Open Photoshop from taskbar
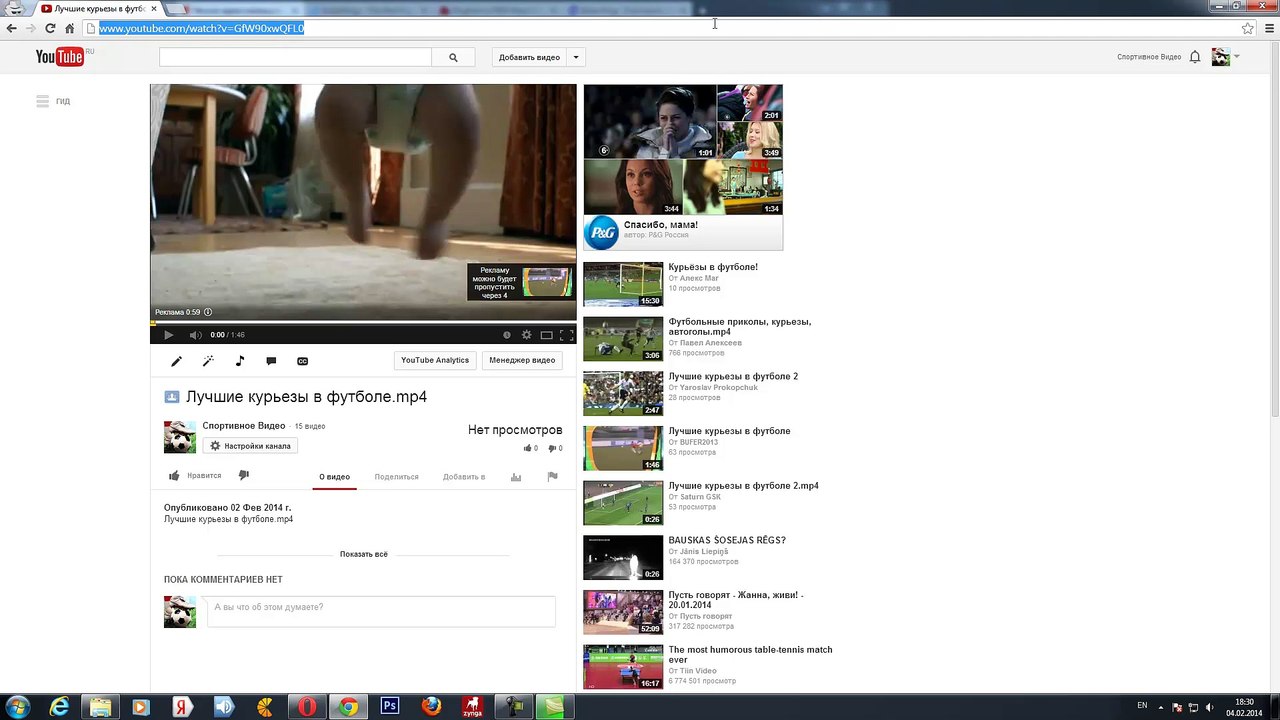Image resolution: width=1280 pixels, height=720 pixels. [390, 707]
